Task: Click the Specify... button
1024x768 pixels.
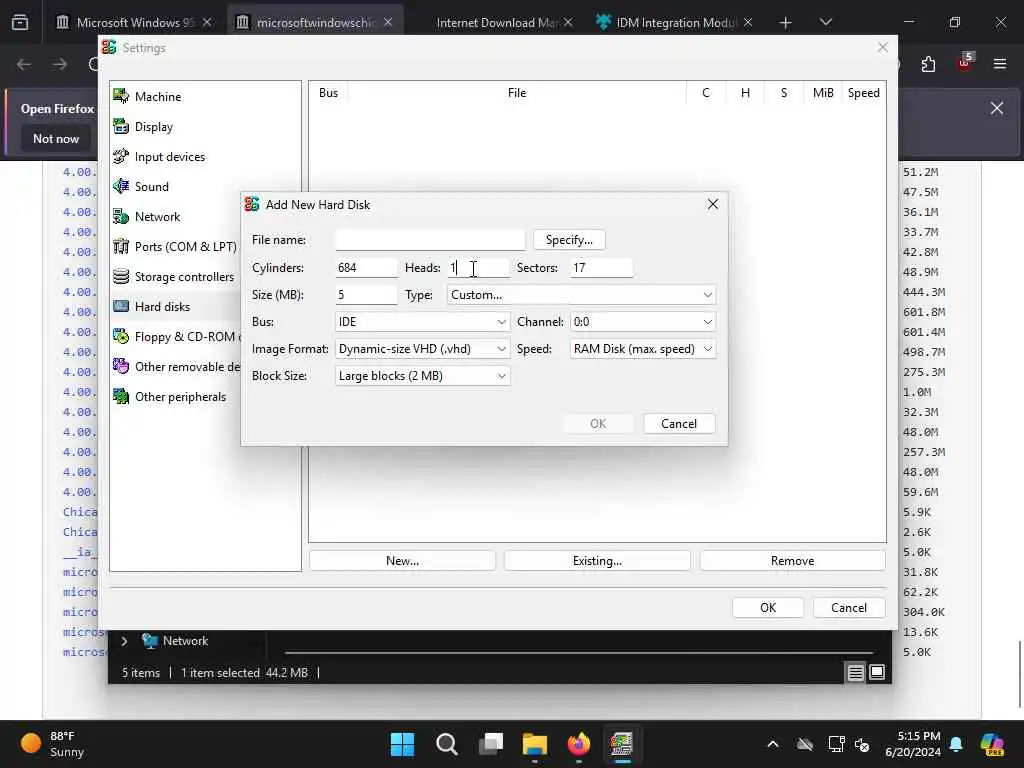Action: (x=569, y=240)
